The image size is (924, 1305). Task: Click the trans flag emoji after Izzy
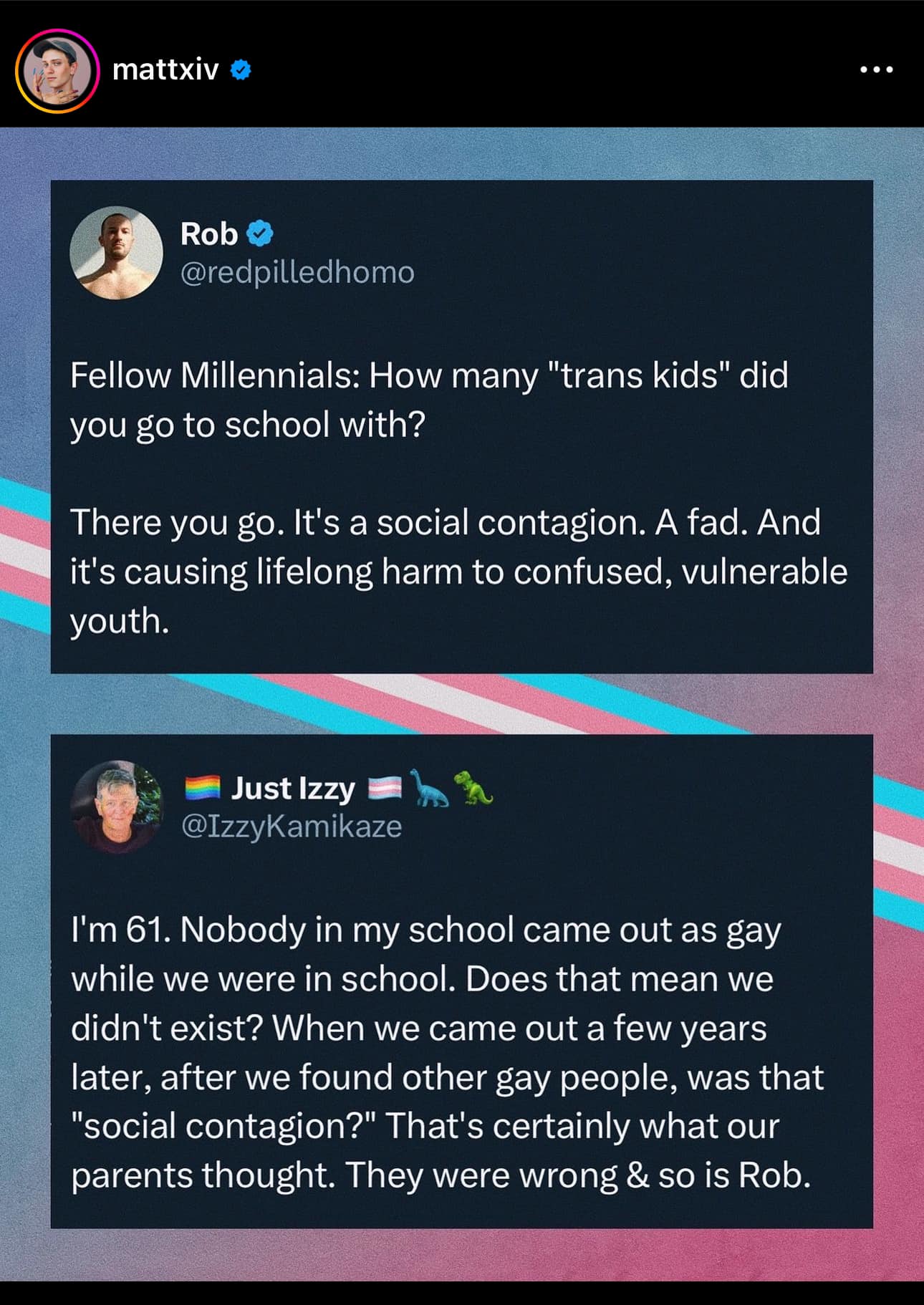coord(385,789)
